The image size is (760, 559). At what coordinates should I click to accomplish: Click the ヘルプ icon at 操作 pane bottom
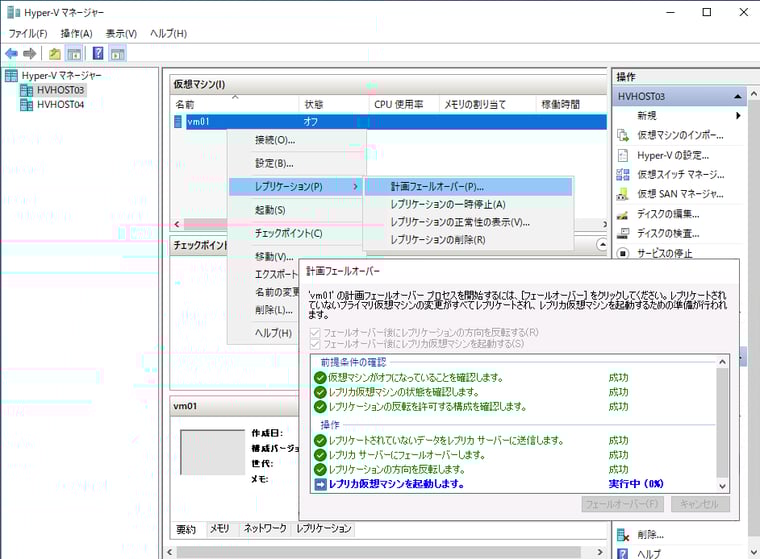click(x=623, y=554)
